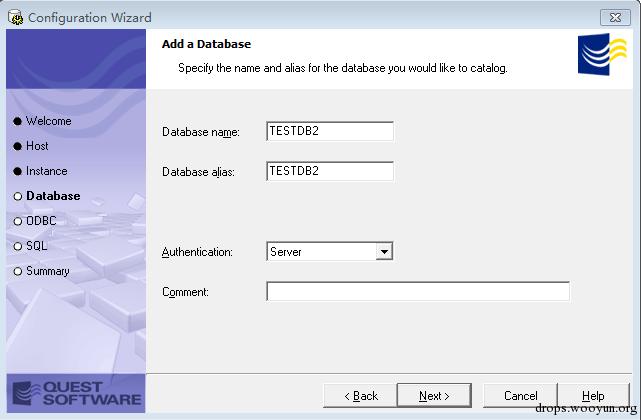
Task: Click the Authentication combo box showing Server
Action: 321,252
